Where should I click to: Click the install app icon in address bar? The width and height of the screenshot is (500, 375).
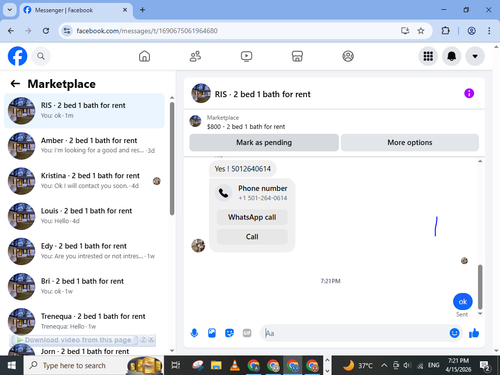[405, 31]
